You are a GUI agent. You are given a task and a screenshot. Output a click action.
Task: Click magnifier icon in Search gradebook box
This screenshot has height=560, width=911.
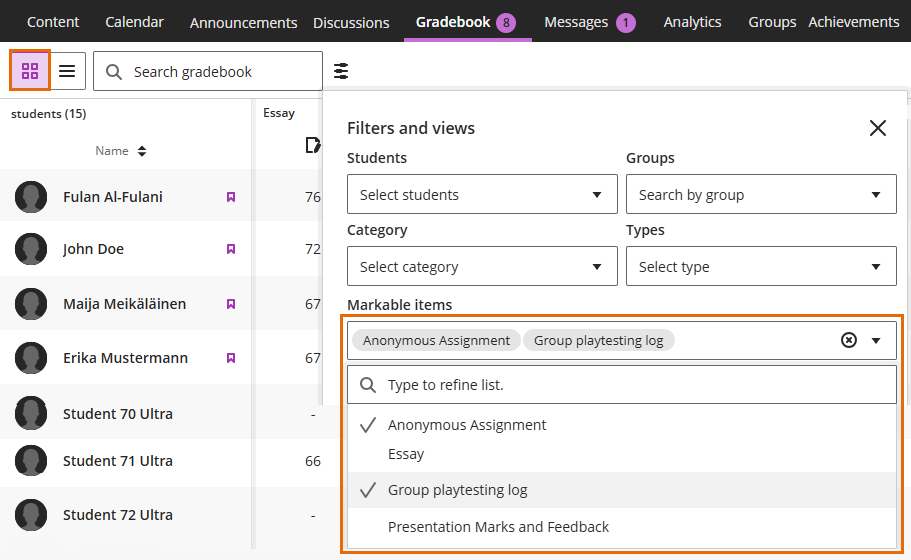click(114, 71)
